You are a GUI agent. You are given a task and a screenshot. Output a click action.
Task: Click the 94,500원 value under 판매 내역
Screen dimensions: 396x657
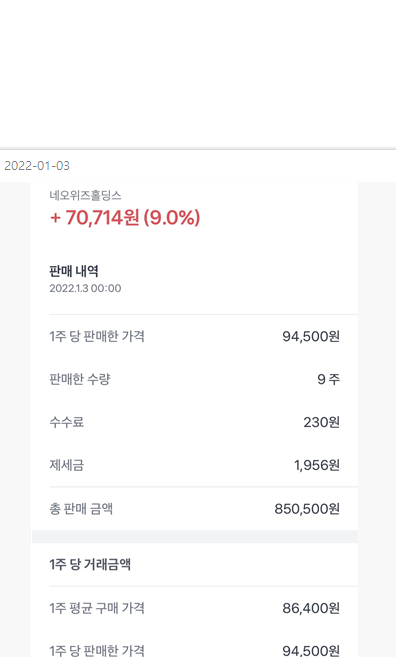[x=311, y=336]
